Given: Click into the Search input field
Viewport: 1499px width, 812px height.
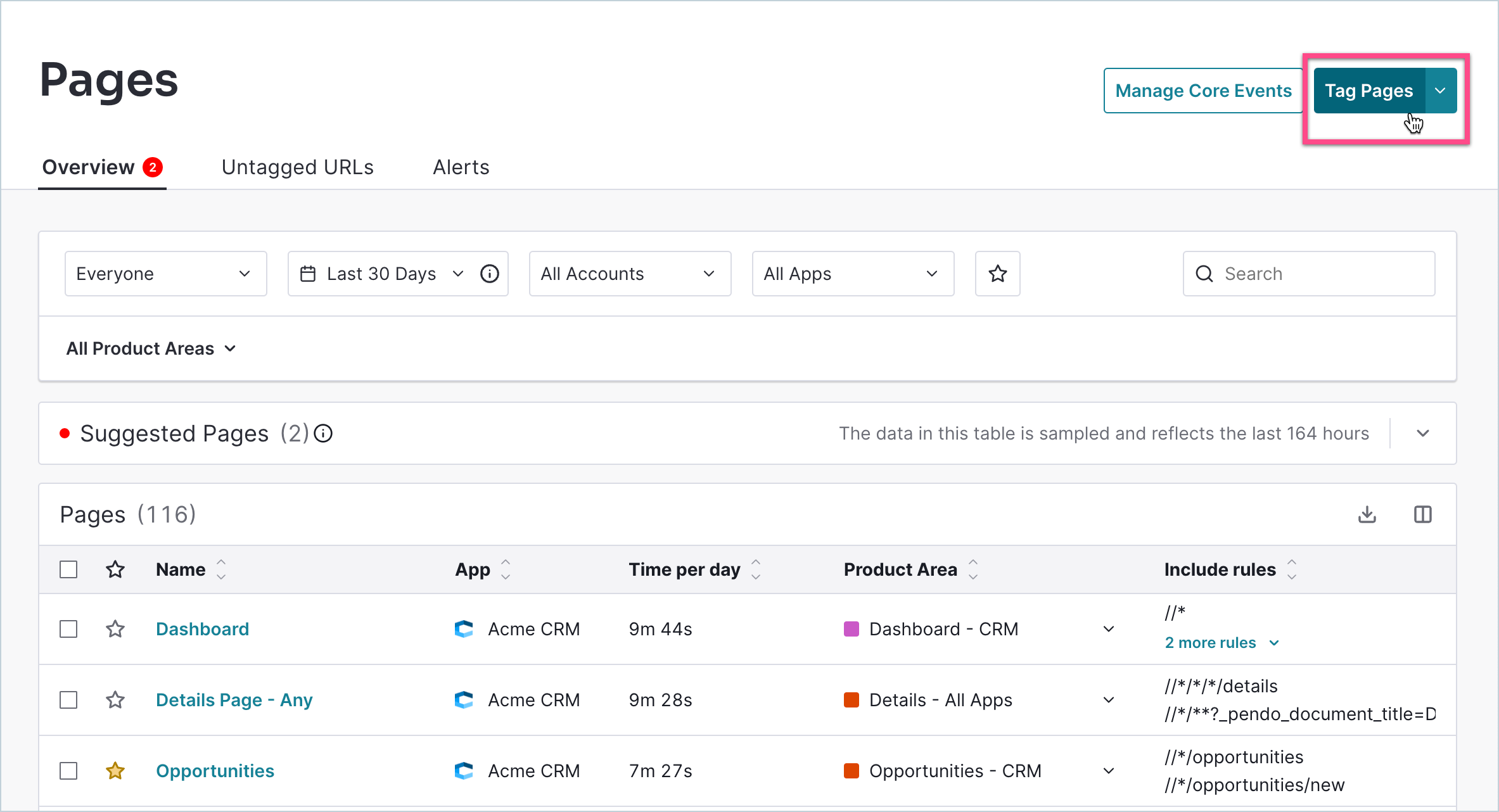Looking at the screenshot, I should [x=1309, y=274].
